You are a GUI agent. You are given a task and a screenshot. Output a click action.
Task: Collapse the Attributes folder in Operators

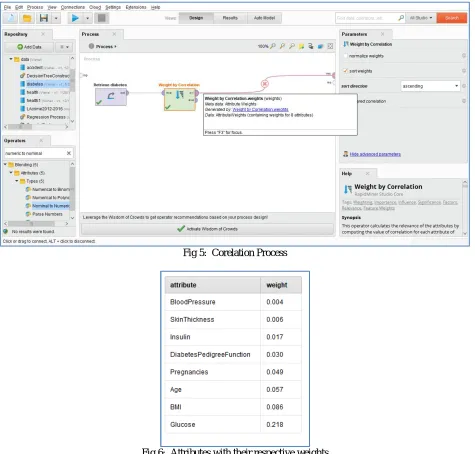coord(11,173)
